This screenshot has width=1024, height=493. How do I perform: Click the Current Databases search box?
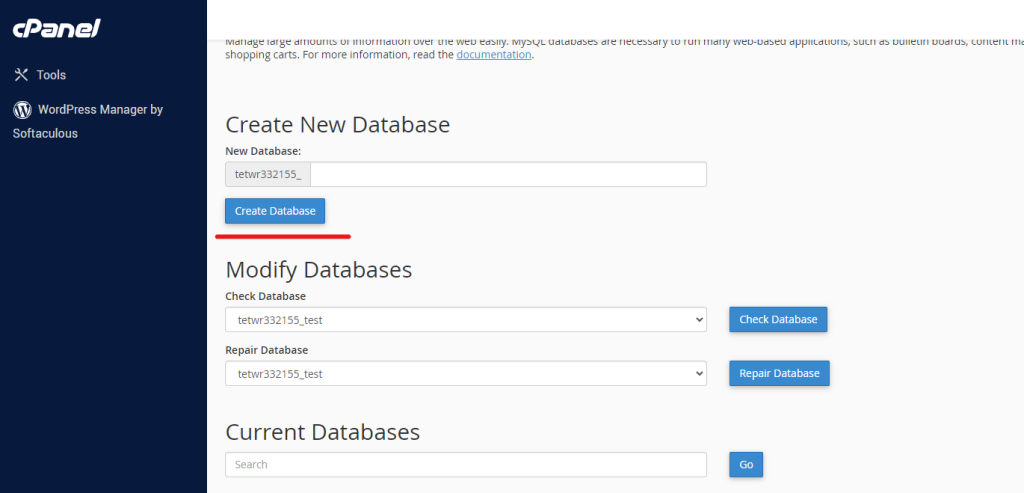click(465, 465)
